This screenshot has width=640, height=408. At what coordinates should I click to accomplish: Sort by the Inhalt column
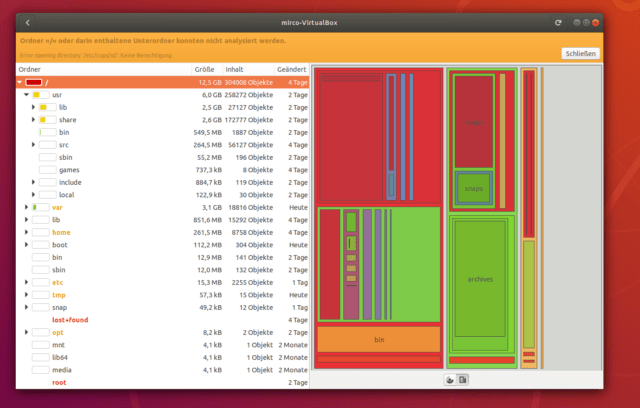[x=233, y=69]
